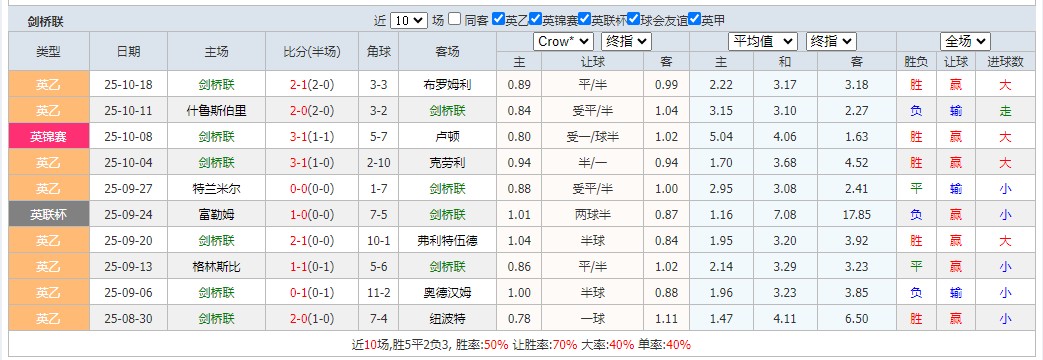
Task: Click the 英锦赛 type cell dated 25-10-08
Action: tap(49, 136)
